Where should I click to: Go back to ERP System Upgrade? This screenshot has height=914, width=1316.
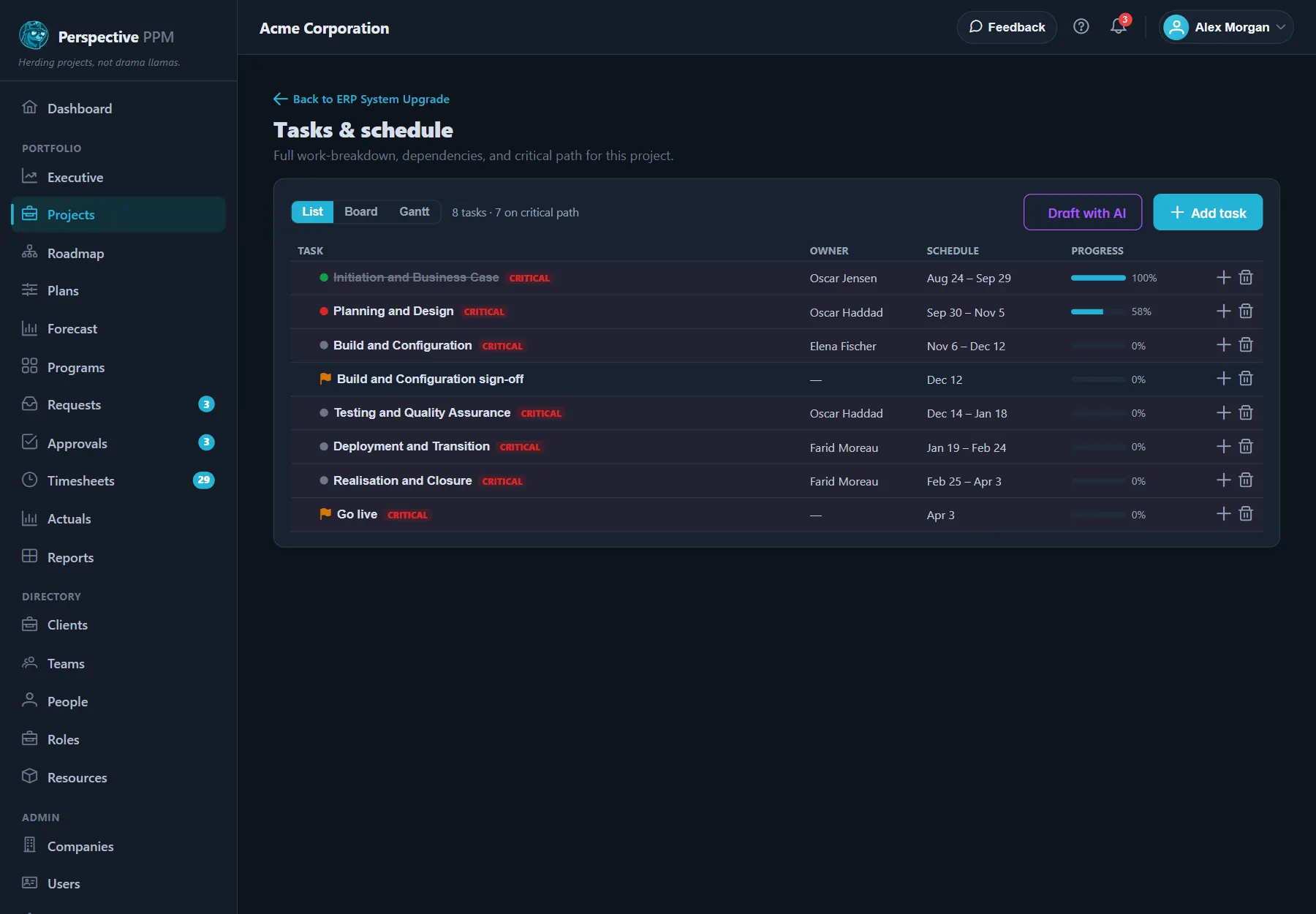[361, 99]
